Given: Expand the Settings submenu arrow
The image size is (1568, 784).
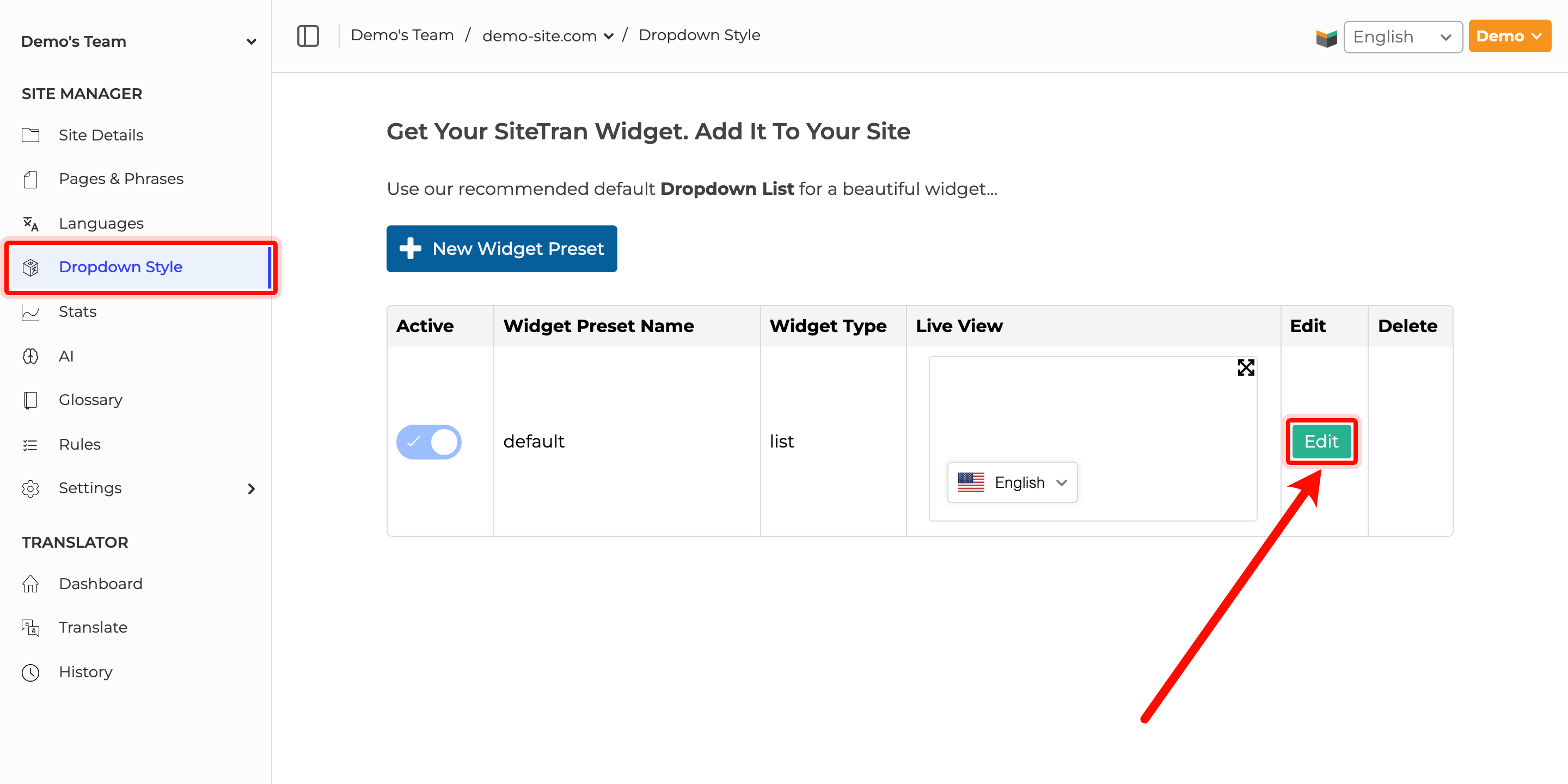Looking at the screenshot, I should click(252, 488).
